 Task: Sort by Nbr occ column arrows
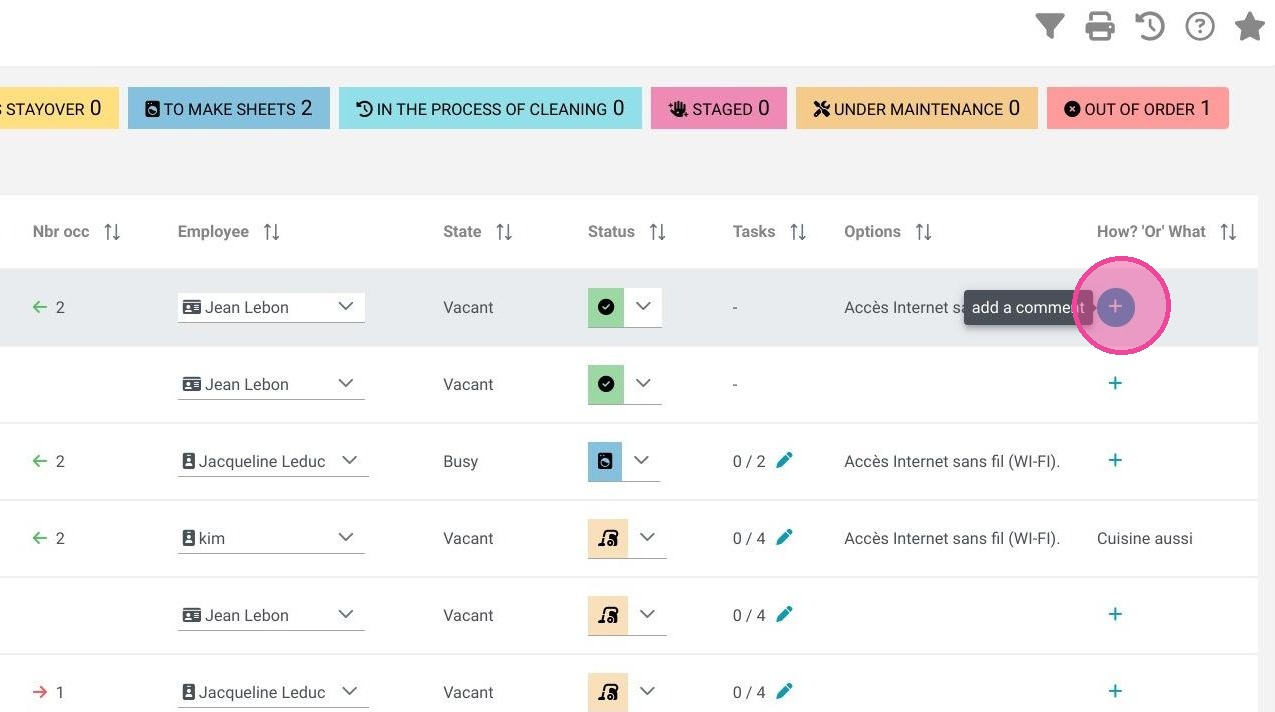[x=112, y=232]
